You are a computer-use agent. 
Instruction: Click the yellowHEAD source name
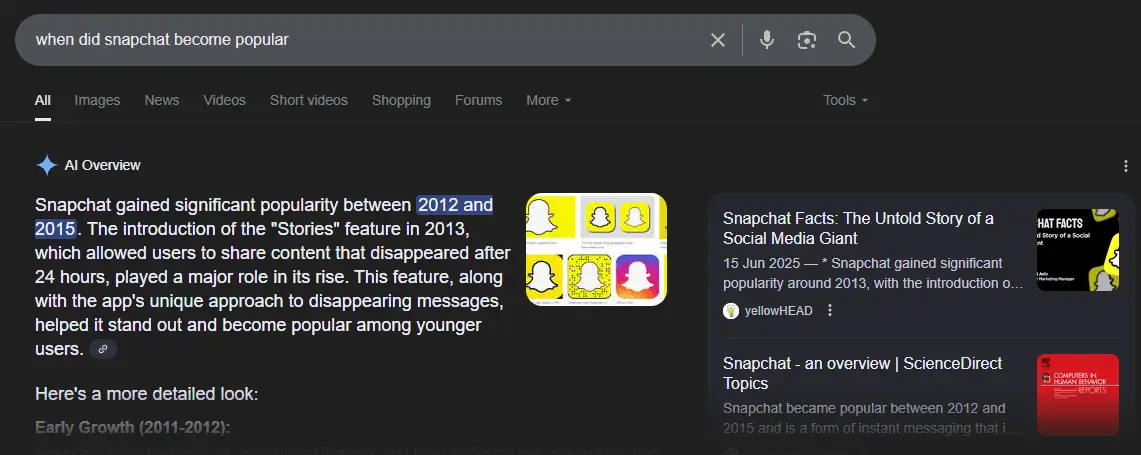coord(779,311)
